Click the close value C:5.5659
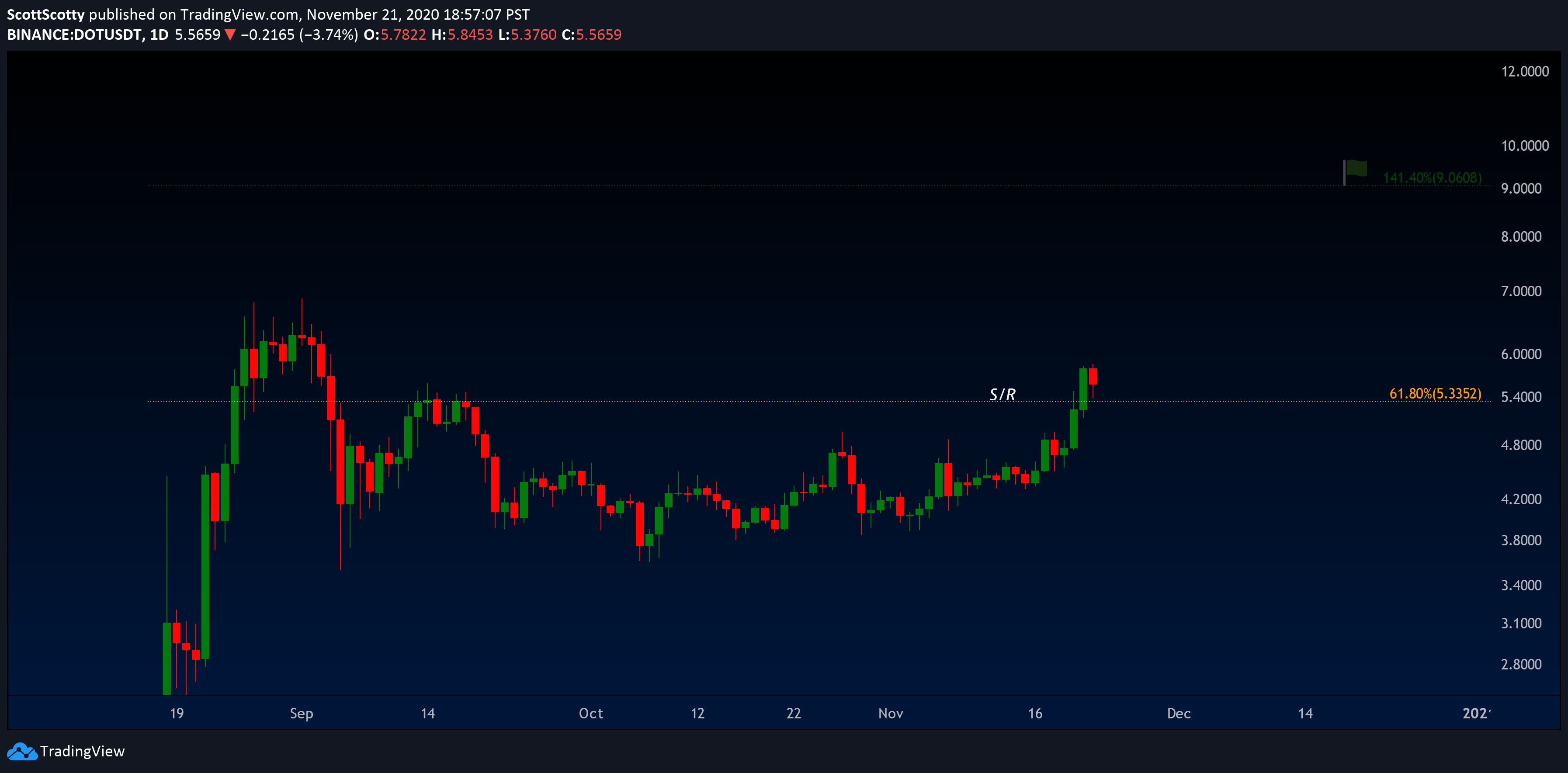 pos(592,35)
